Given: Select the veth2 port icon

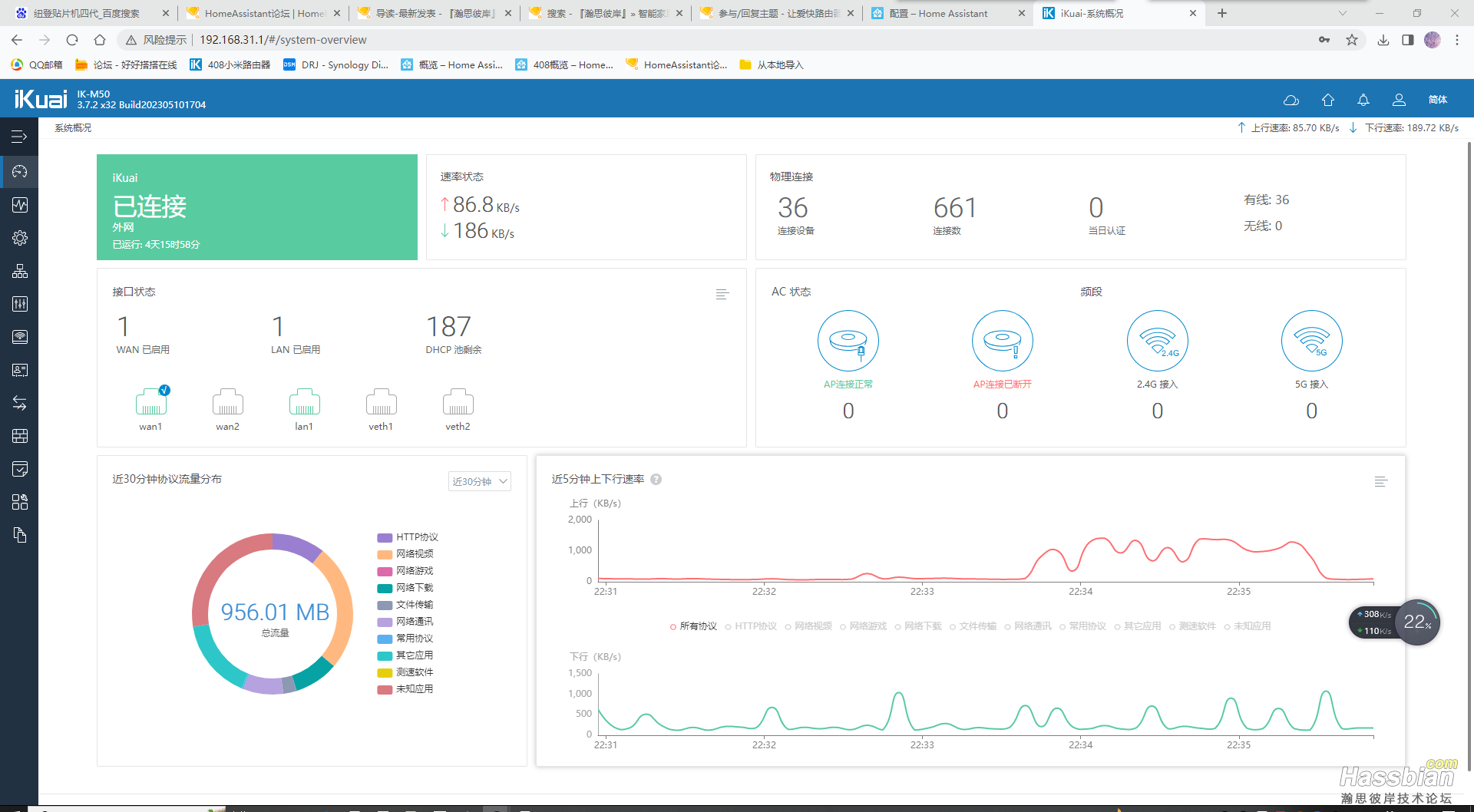Looking at the screenshot, I should (458, 401).
